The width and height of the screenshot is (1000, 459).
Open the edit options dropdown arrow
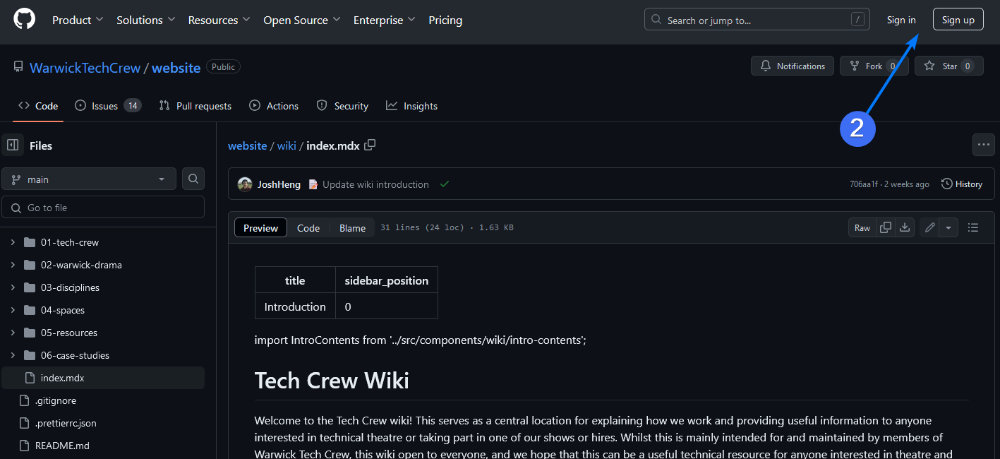(x=948, y=228)
